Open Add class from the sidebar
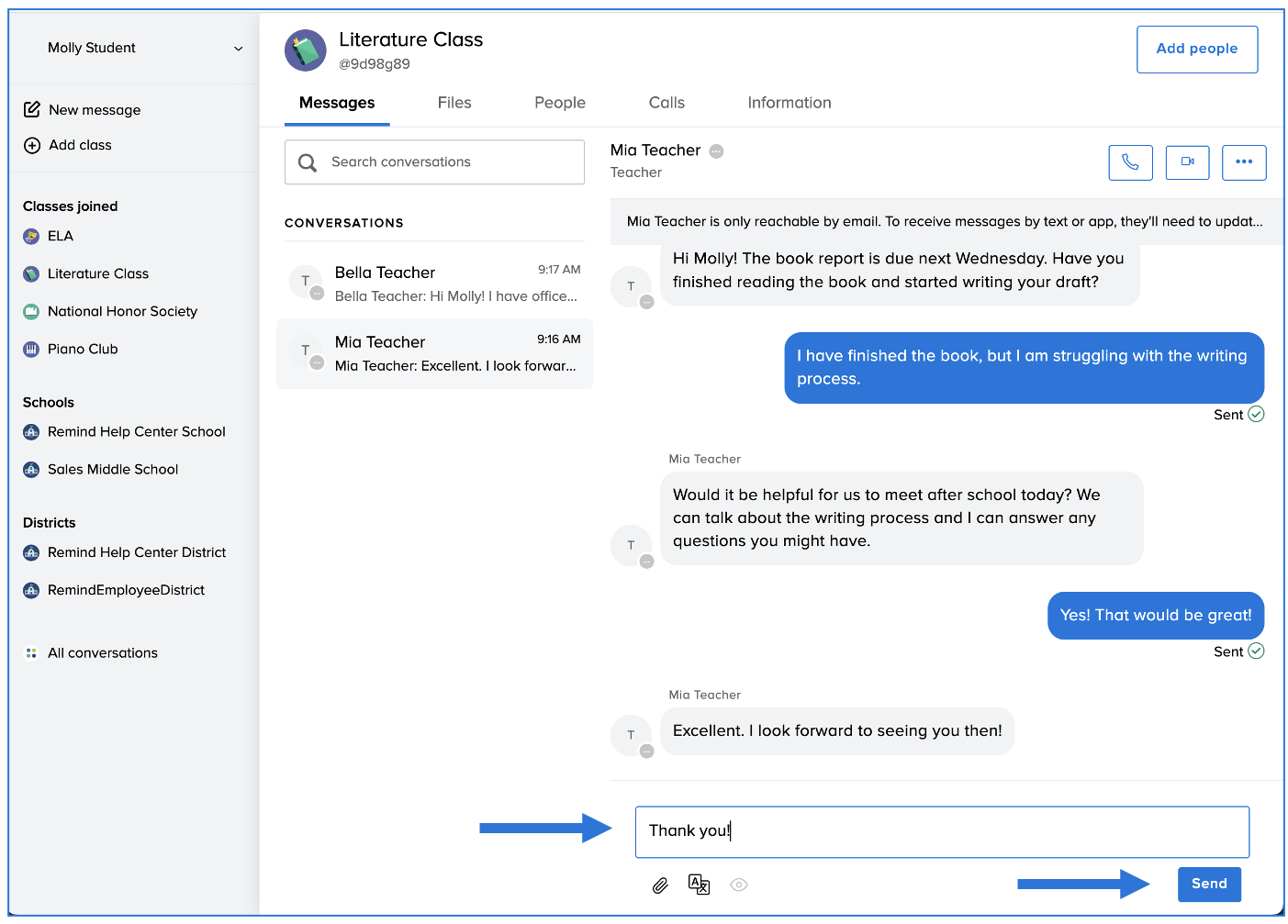The height and width of the screenshot is (924, 1288). [x=80, y=145]
